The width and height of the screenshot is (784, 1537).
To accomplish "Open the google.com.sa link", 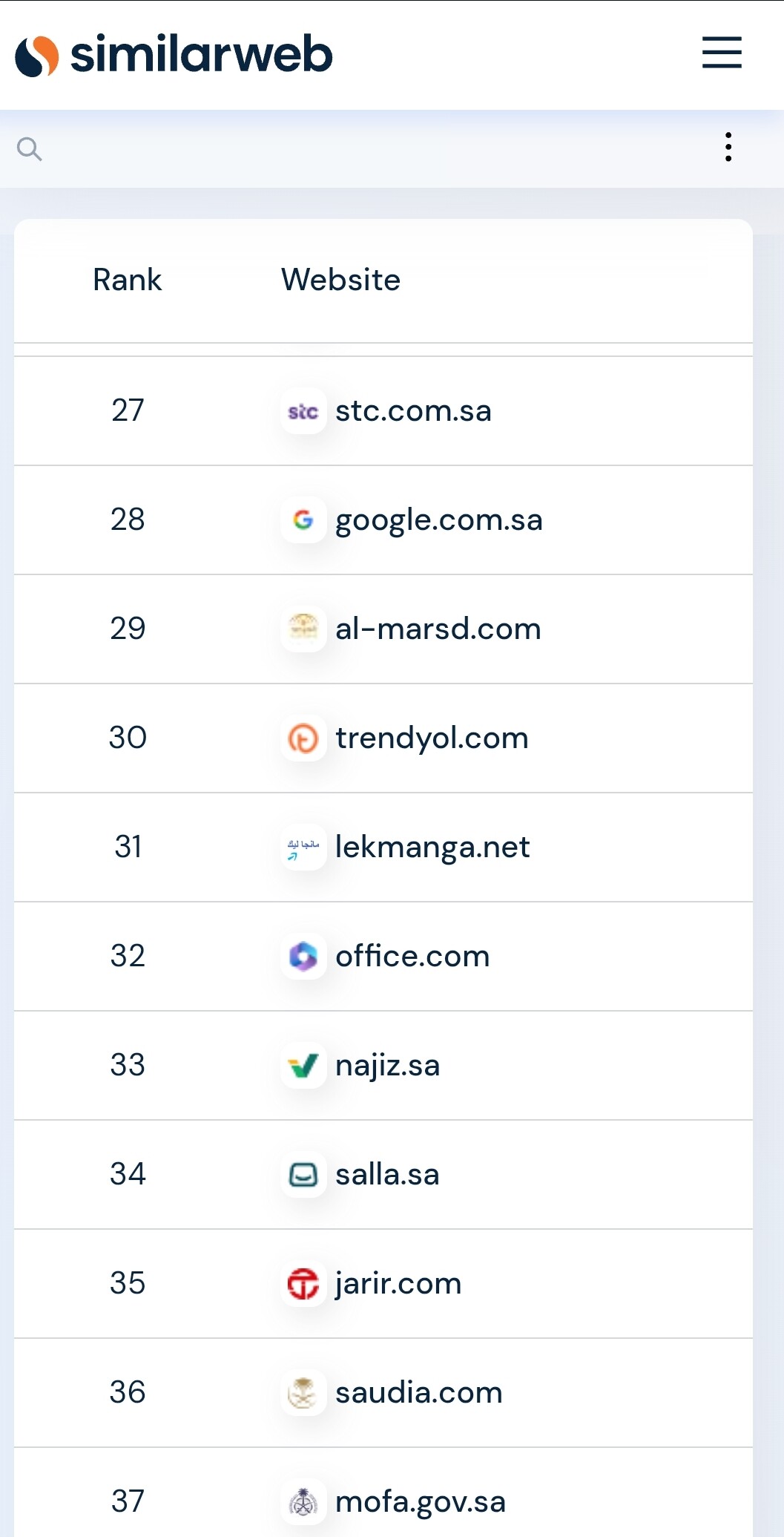I will click(438, 520).
